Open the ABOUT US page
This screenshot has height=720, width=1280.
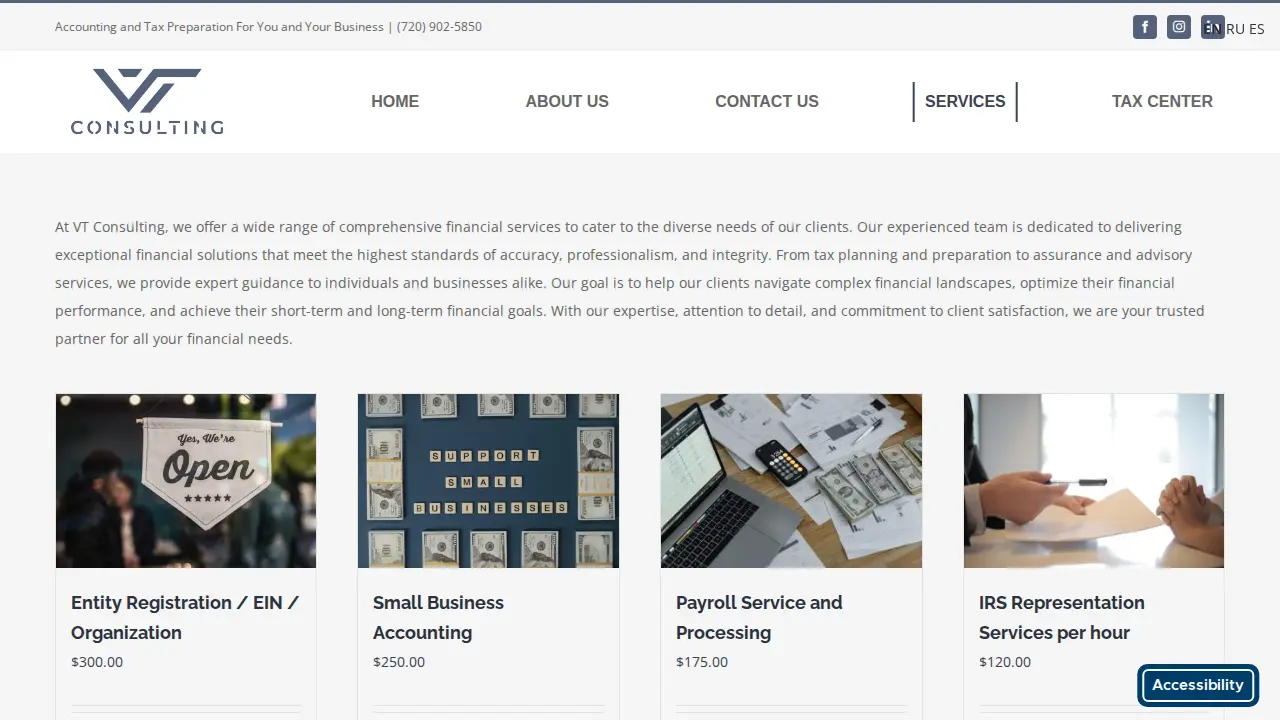coord(567,101)
